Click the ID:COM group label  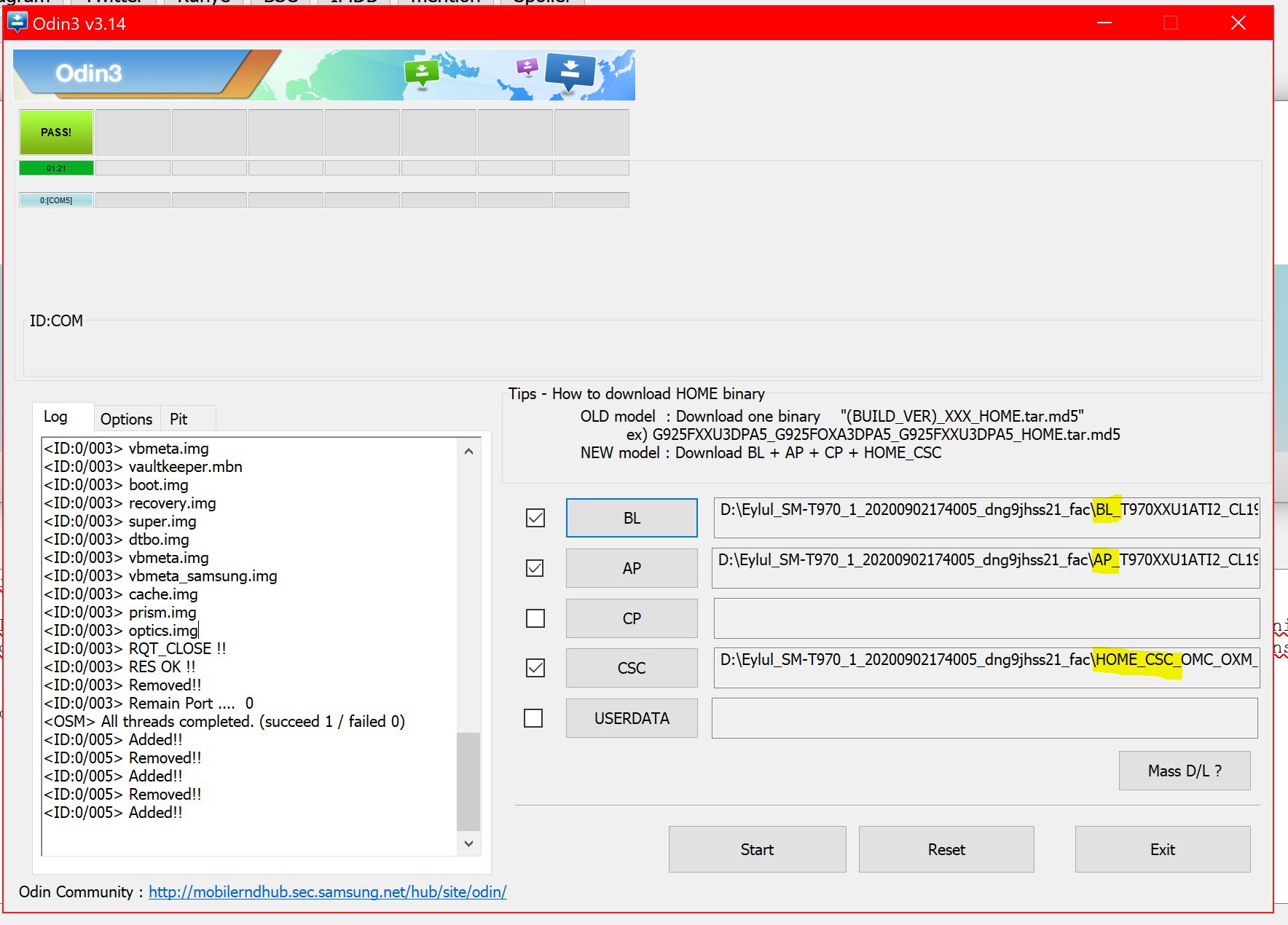coord(56,320)
